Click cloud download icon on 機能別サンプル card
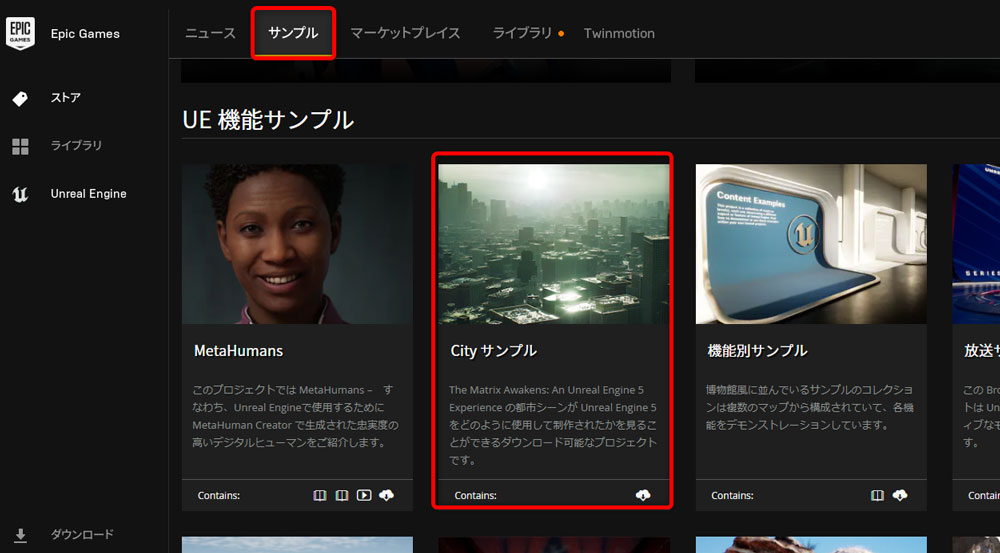Image resolution: width=1000 pixels, height=553 pixels. (900, 495)
